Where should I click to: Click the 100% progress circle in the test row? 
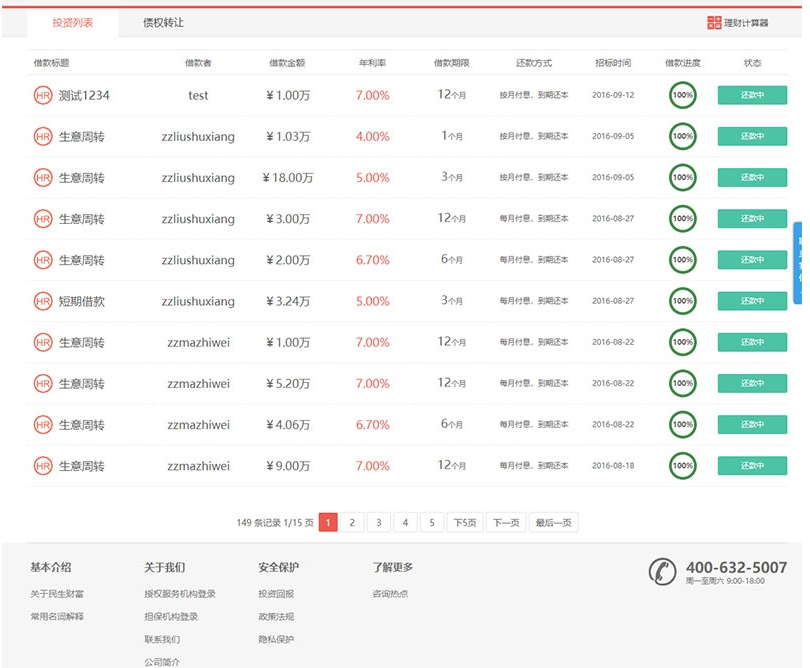[x=683, y=95]
